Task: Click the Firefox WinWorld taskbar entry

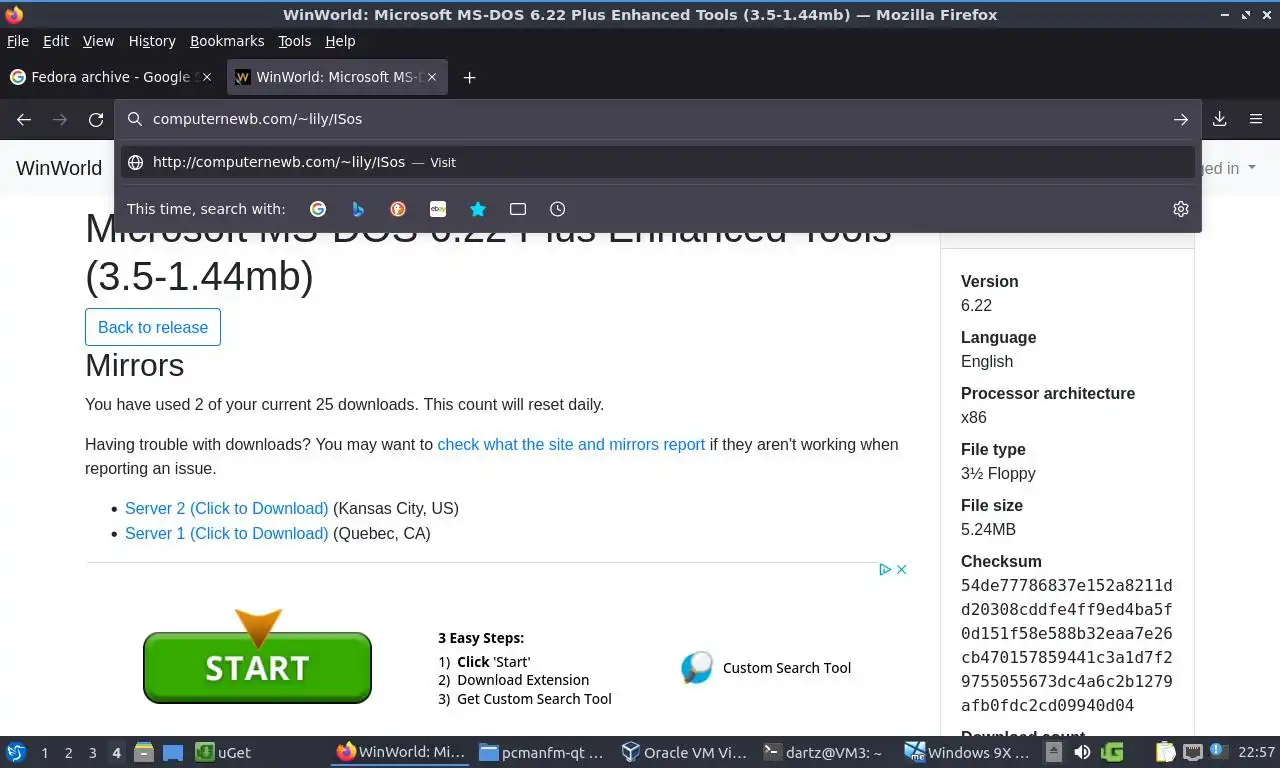Action: point(400,752)
